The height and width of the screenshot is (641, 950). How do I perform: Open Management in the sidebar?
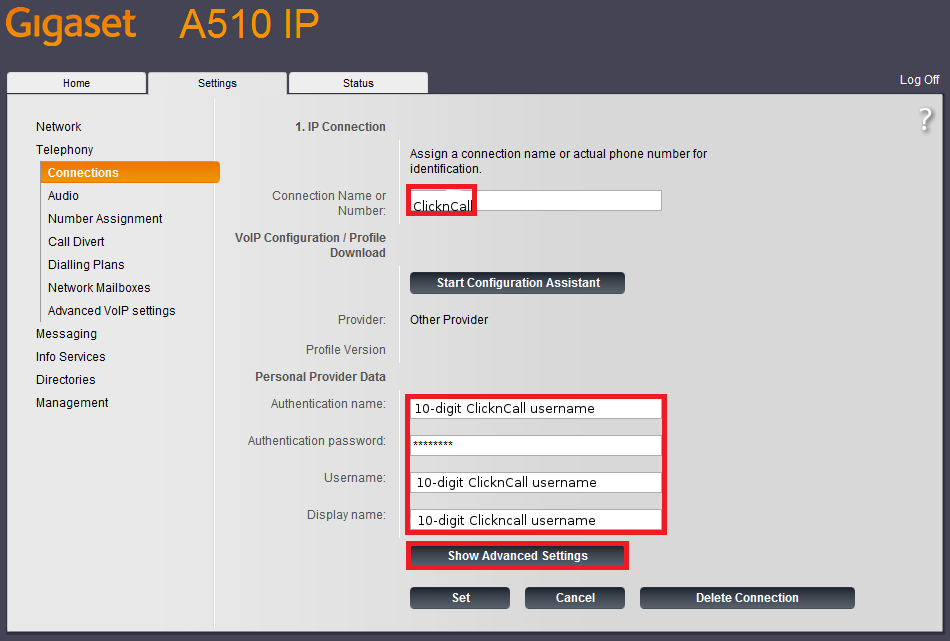click(x=71, y=403)
